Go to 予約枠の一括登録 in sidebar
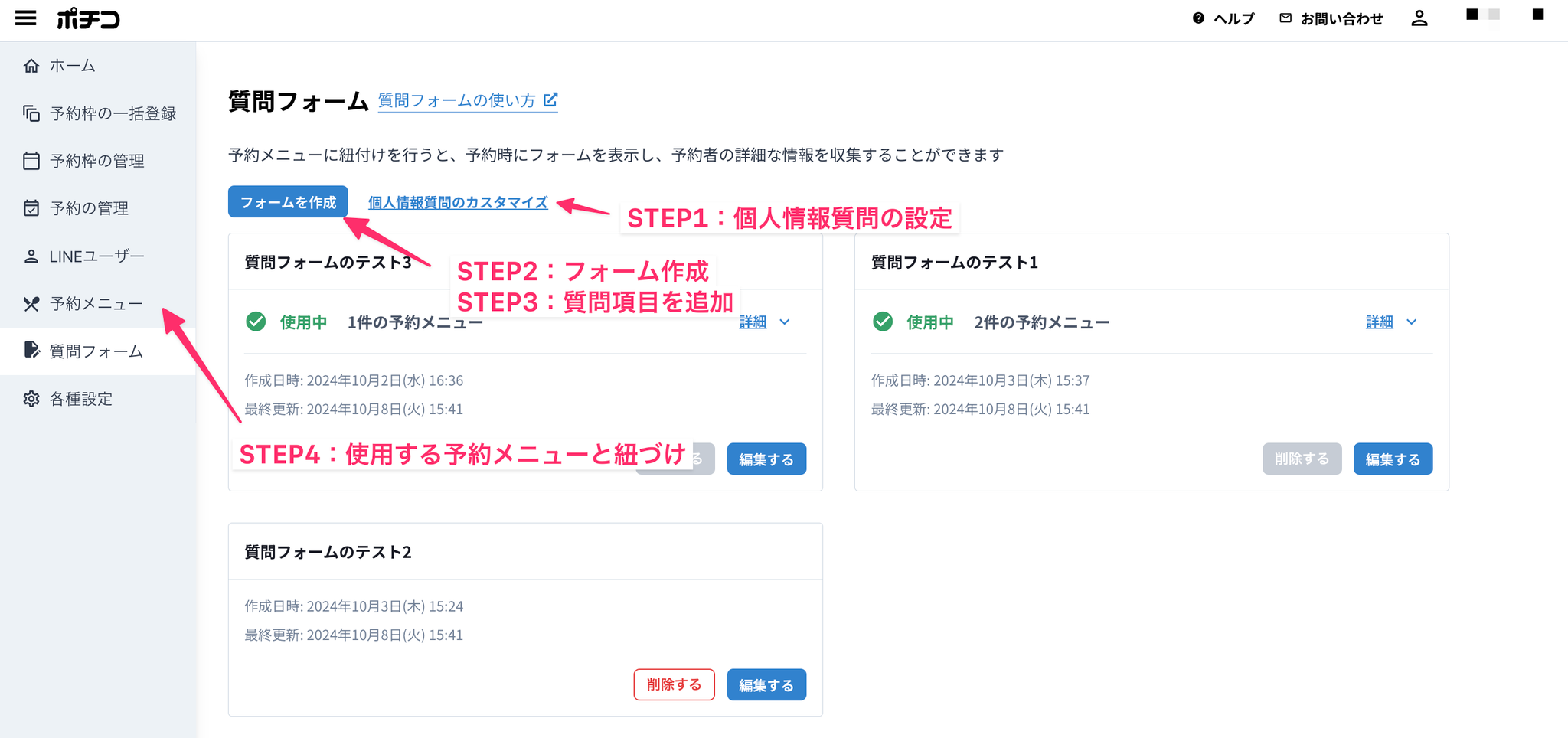Screen dimensions: 1568x738 113,113
